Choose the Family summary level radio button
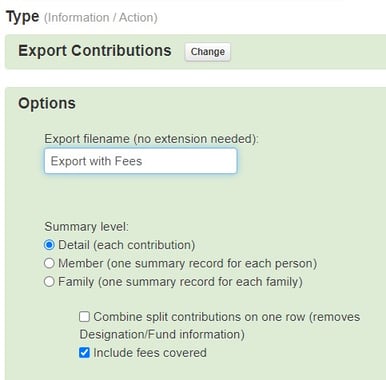The image size is (386, 380). tap(49, 282)
